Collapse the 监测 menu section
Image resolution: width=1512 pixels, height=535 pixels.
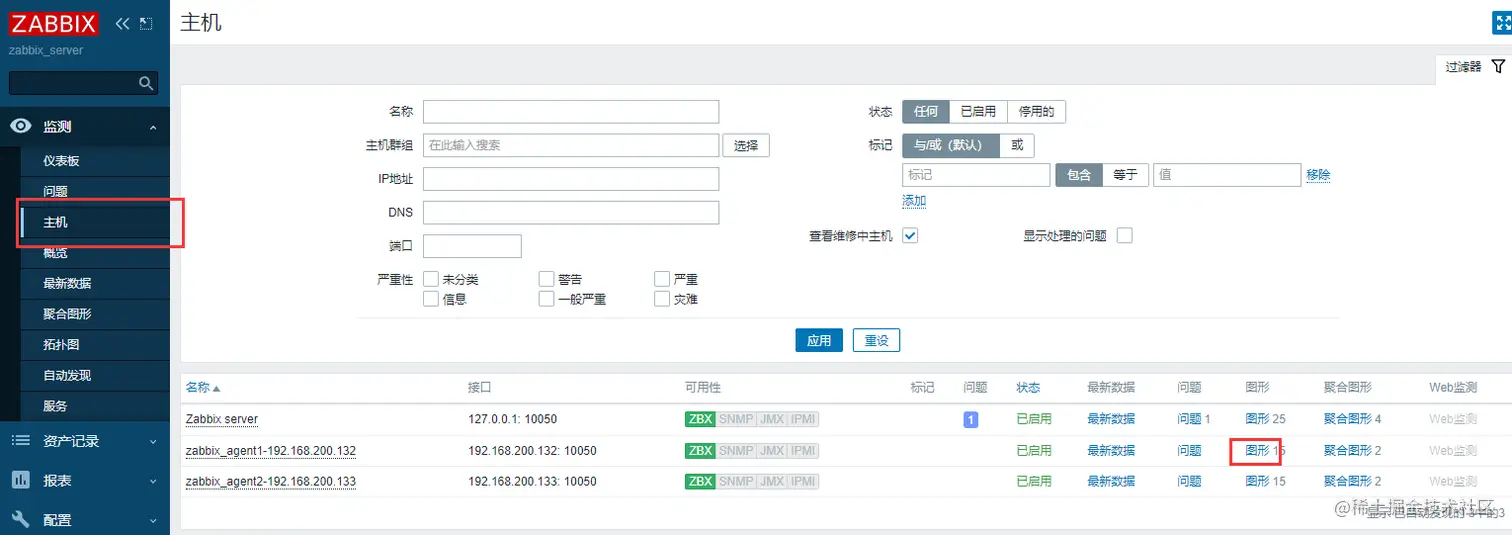coord(153,127)
